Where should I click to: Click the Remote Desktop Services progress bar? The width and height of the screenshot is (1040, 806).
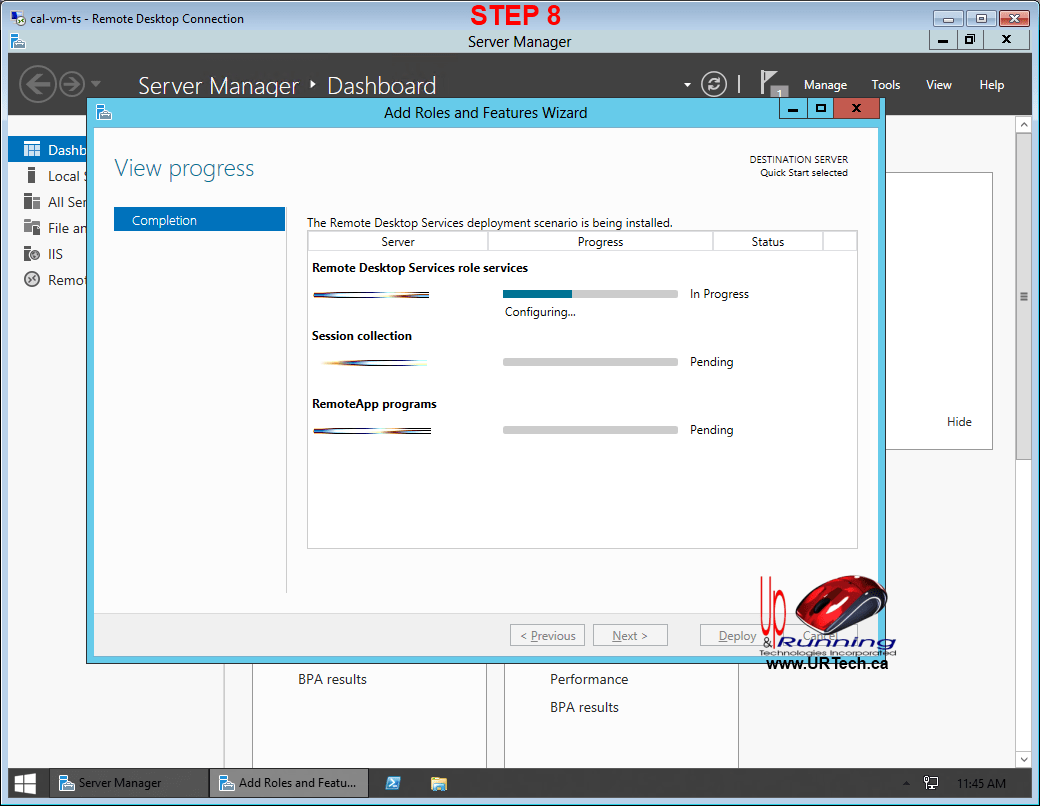(x=589, y=294)
